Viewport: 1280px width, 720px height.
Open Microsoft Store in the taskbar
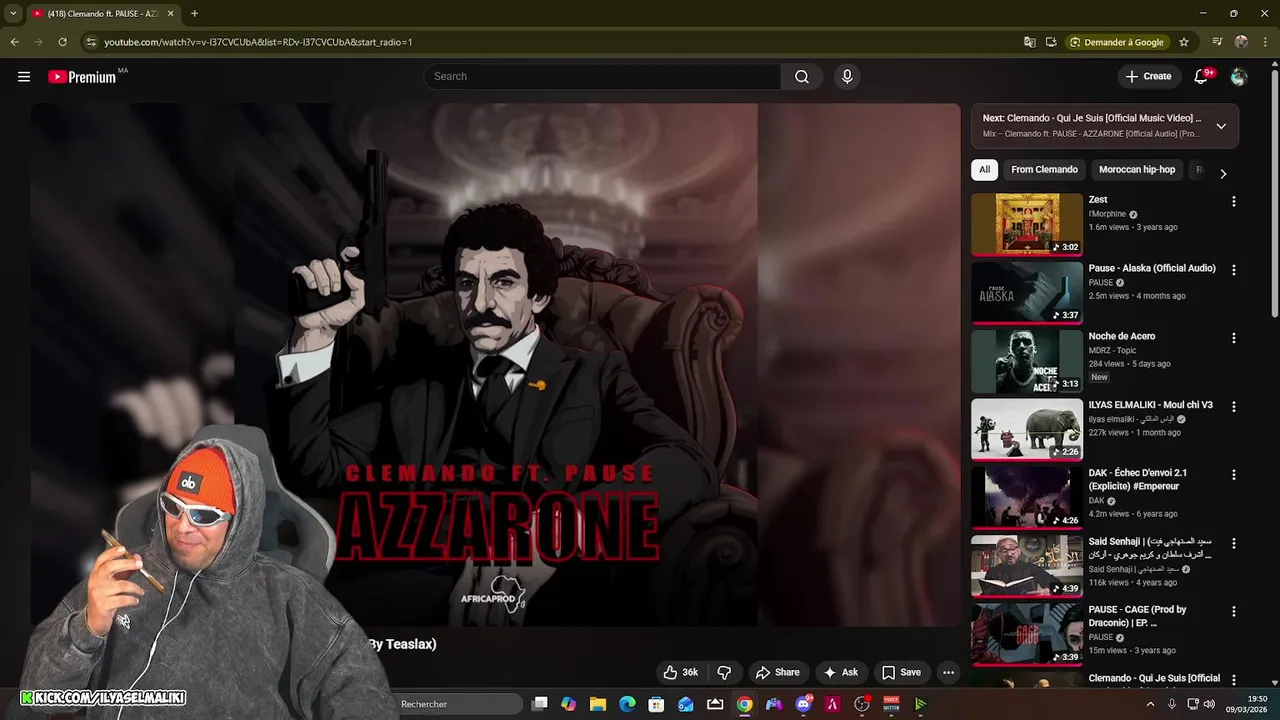pyautogui.click(x=656, y=704)
